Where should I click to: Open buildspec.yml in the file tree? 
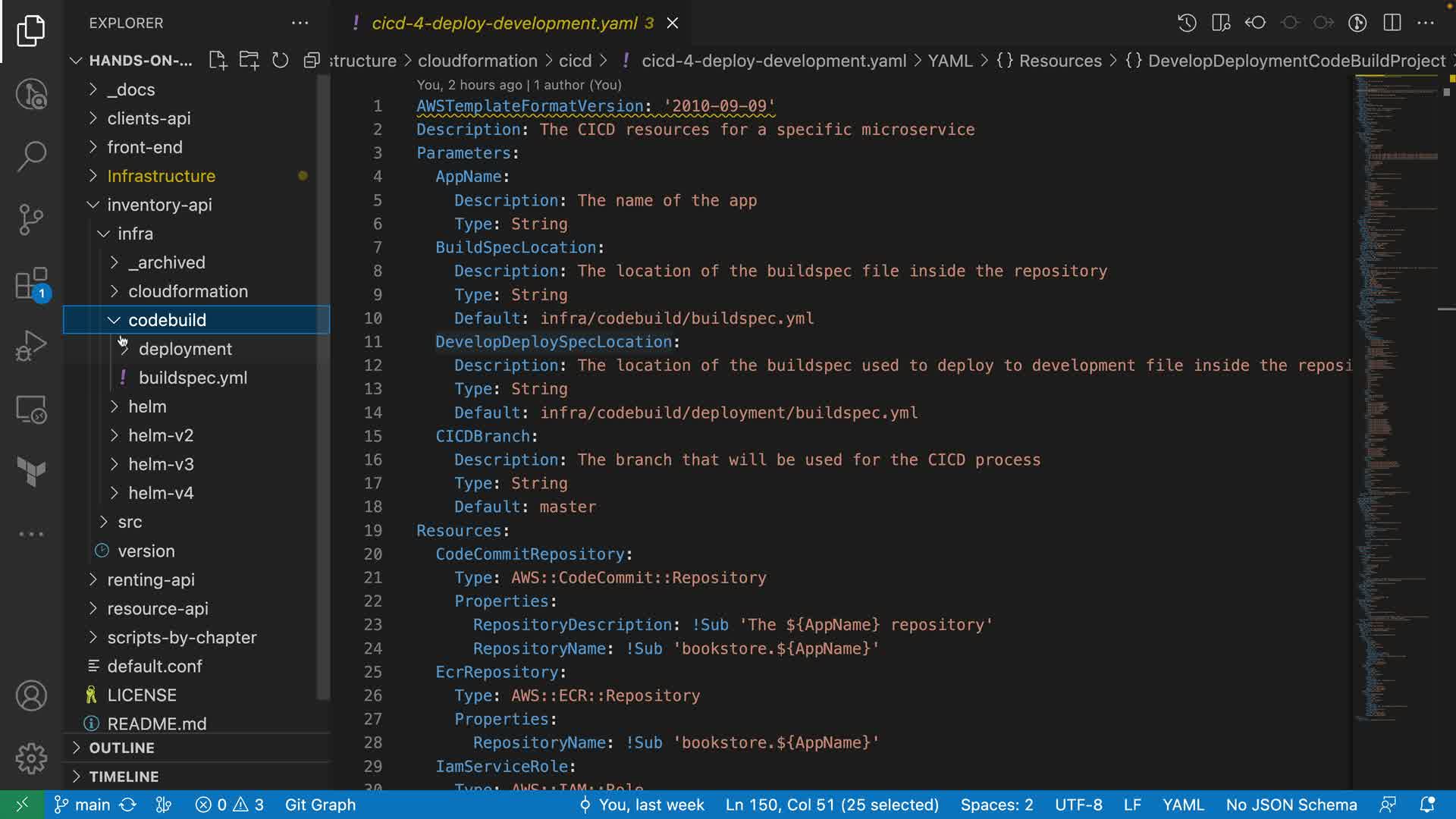tap(193, 378)
